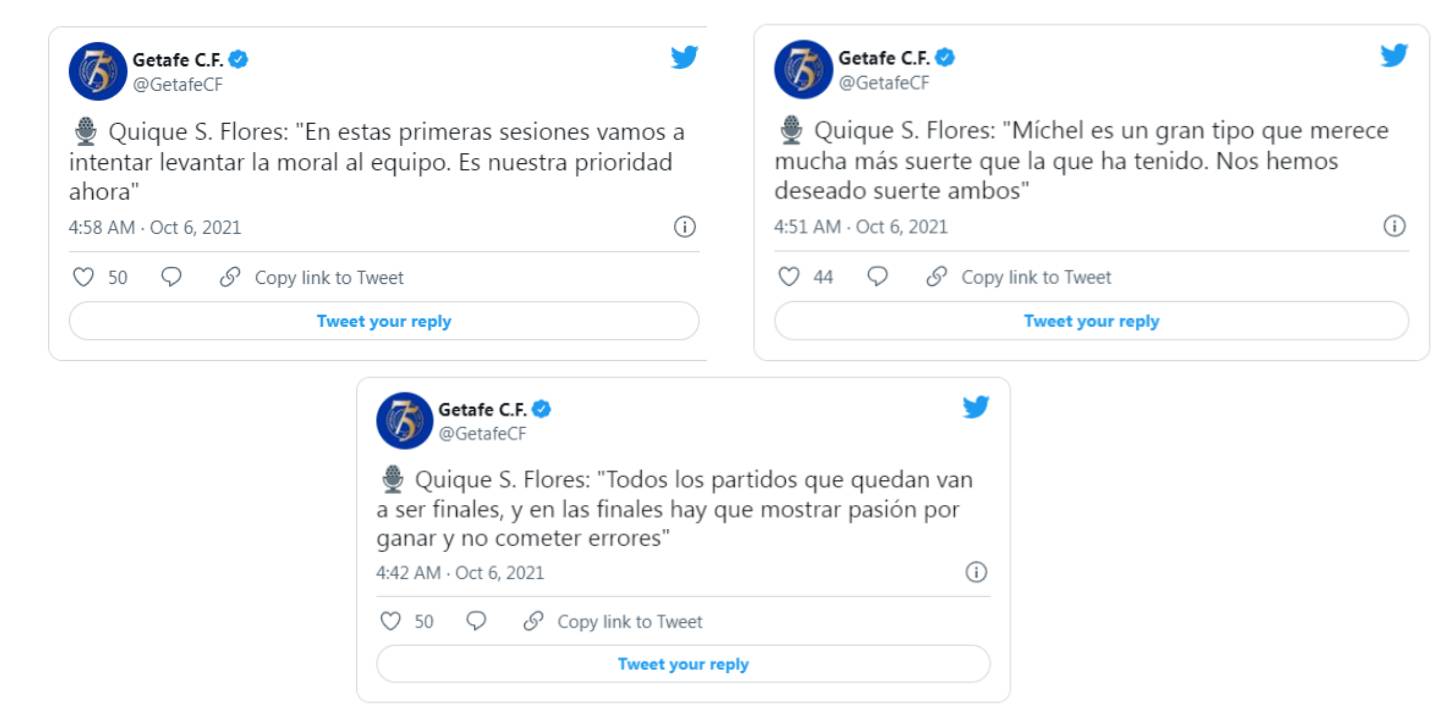Copy link to Tweet about levantar la moral
Image resolution: width=1440 pixels, height=720 pixels.
tap(312, 277)
